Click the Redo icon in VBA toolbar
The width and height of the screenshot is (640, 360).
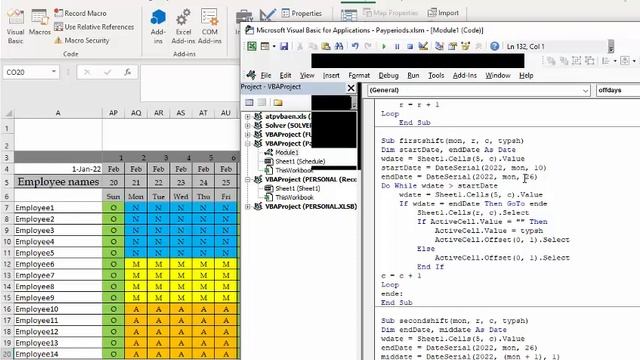[368, 46]
